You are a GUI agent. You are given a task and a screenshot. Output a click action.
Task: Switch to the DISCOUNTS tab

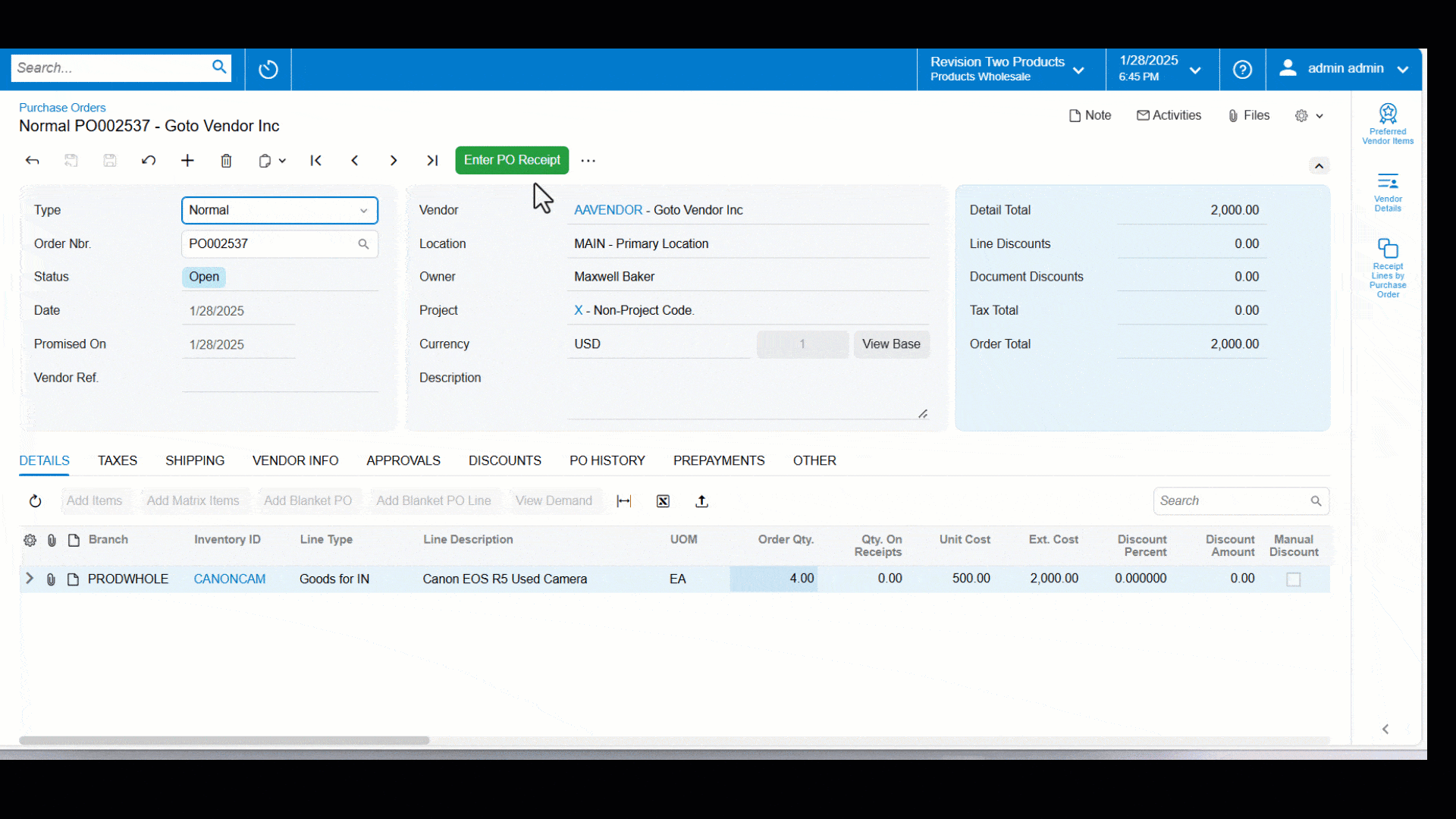pyautogui.click(x=505, y=461)
